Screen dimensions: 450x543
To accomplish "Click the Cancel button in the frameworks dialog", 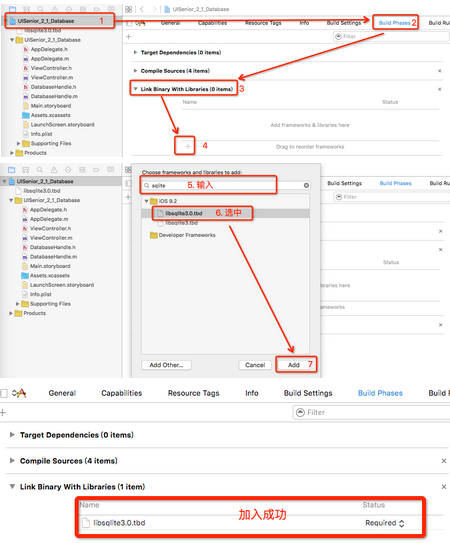I will click(255, 365).
